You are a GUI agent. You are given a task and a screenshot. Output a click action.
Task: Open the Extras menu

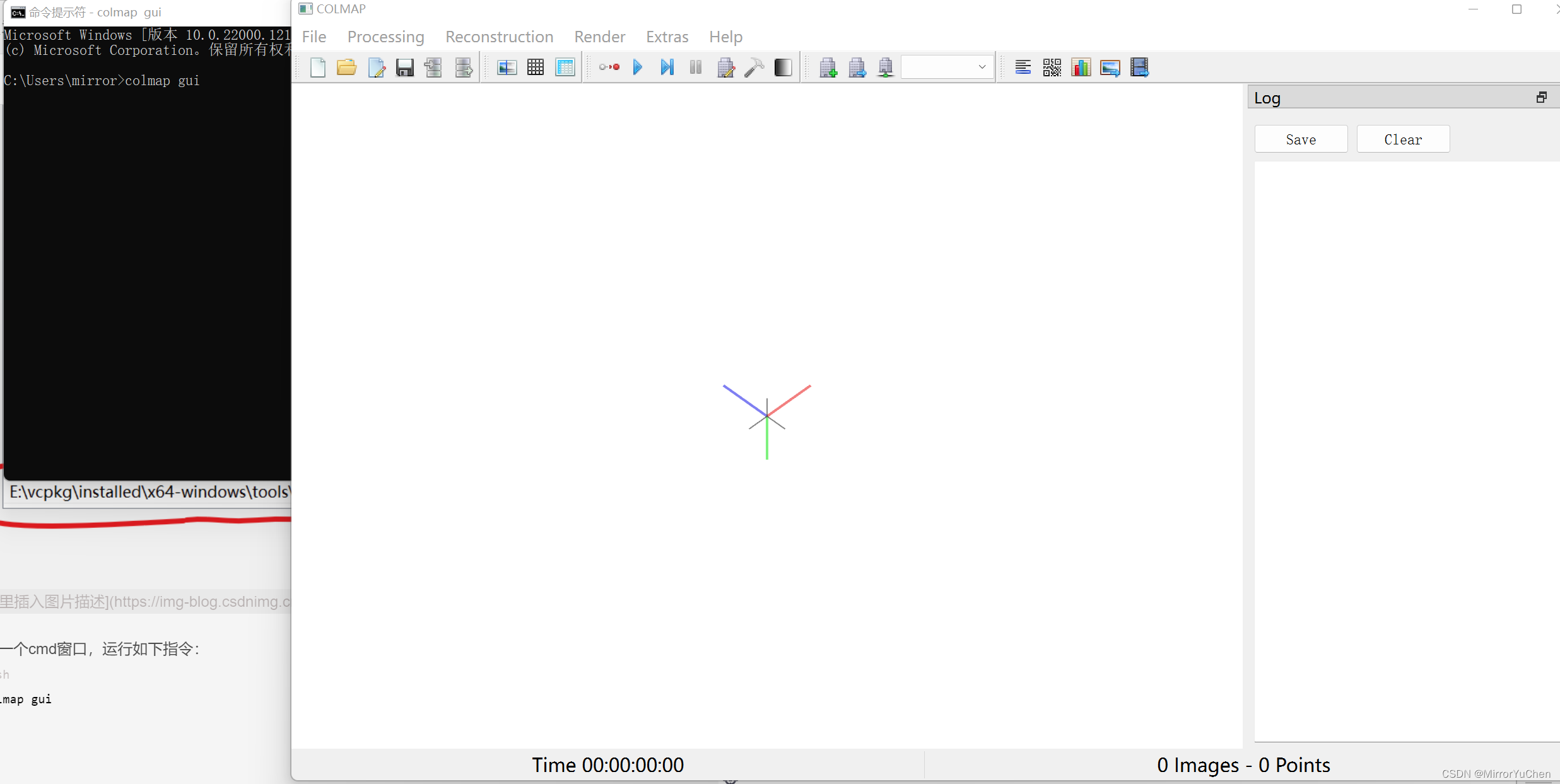point(667,37)
